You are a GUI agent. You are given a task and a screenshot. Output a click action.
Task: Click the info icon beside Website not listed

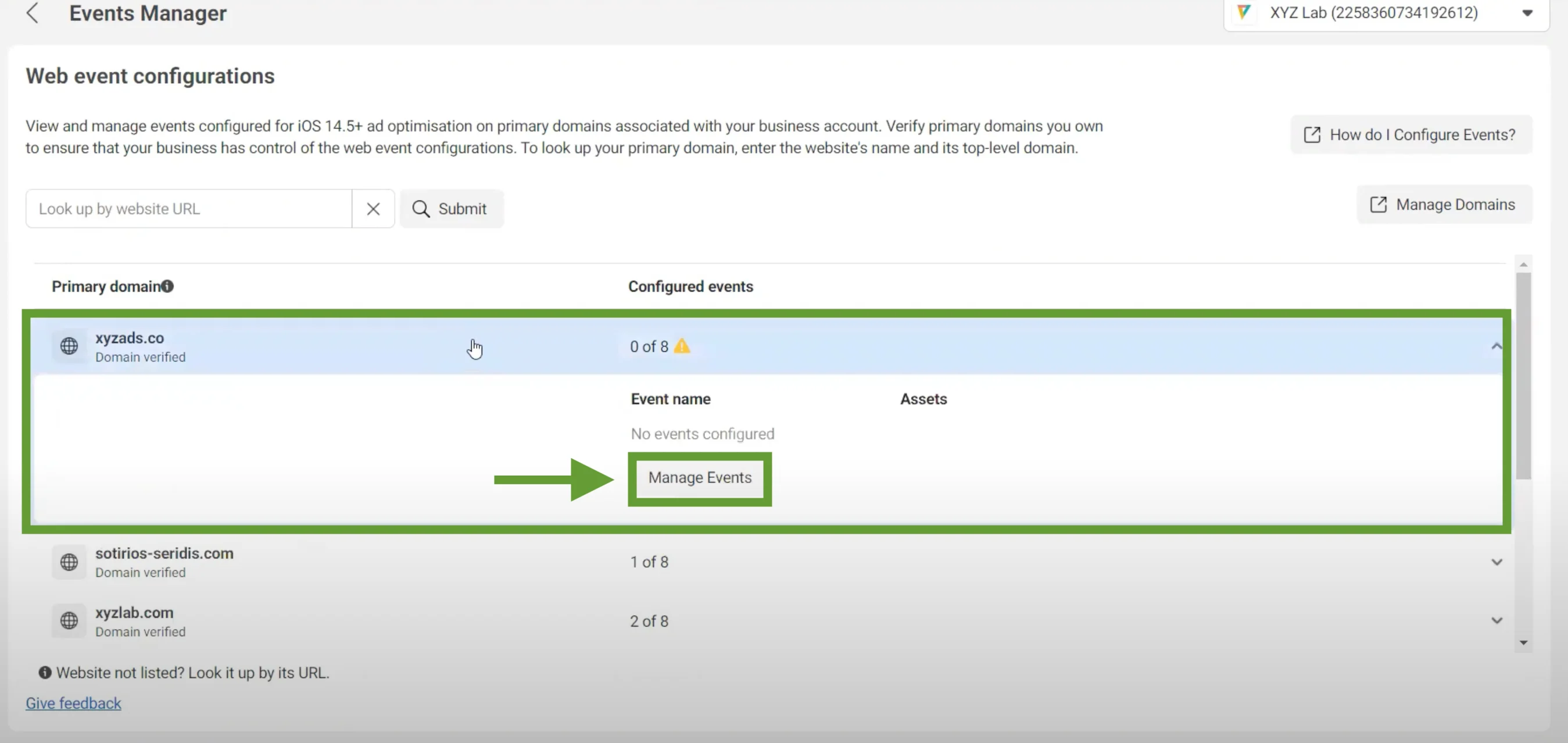click(44, 672)
